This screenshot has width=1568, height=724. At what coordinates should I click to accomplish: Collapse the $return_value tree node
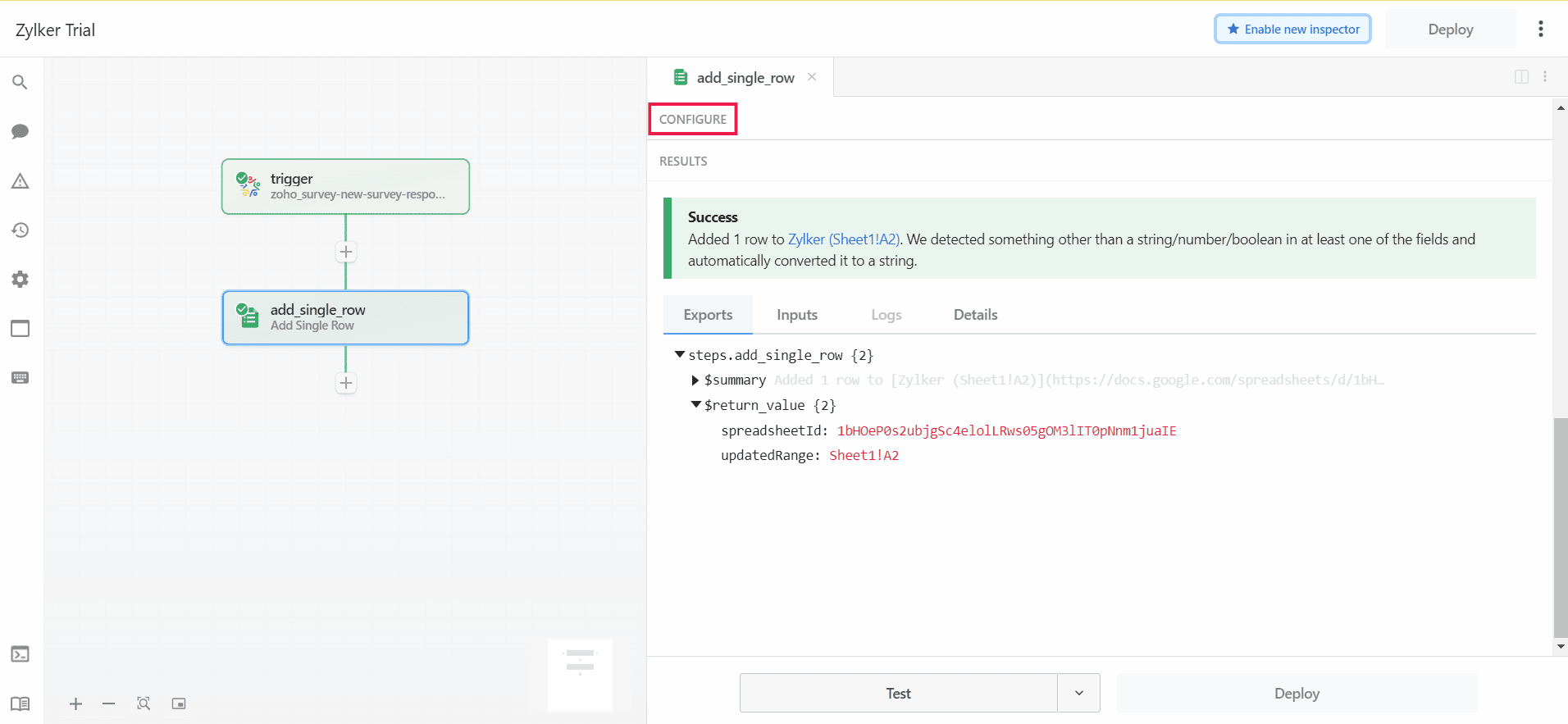(695, 404)
